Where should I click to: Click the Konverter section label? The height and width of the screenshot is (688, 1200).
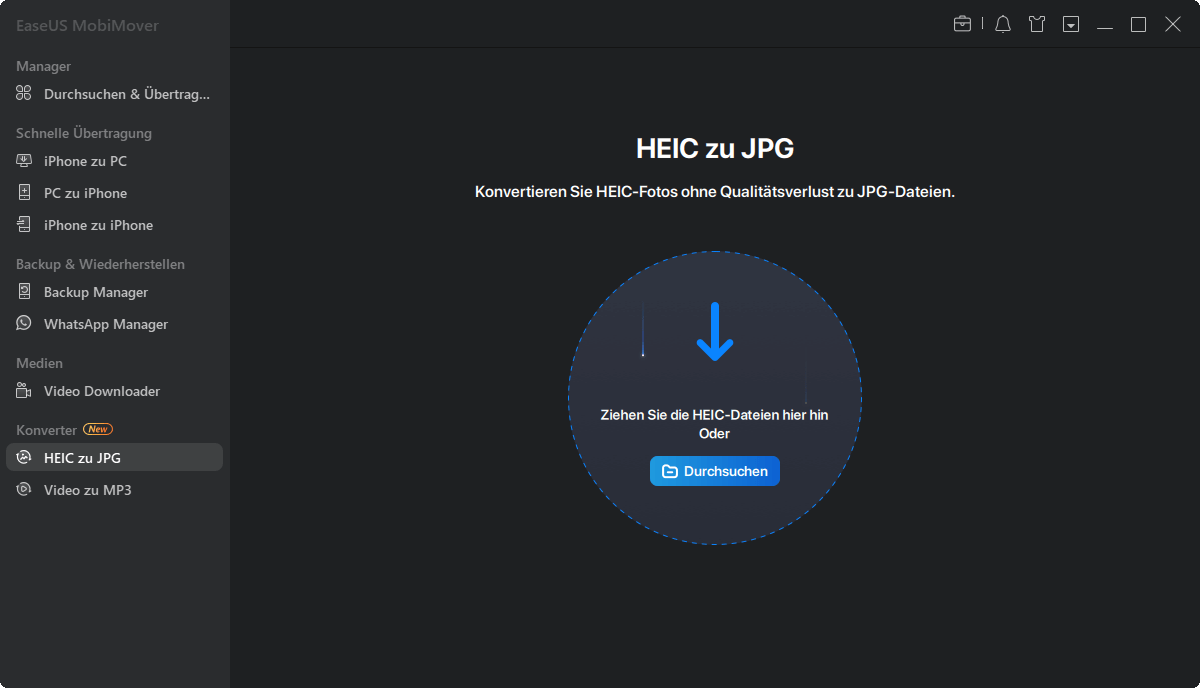(46, 430)
